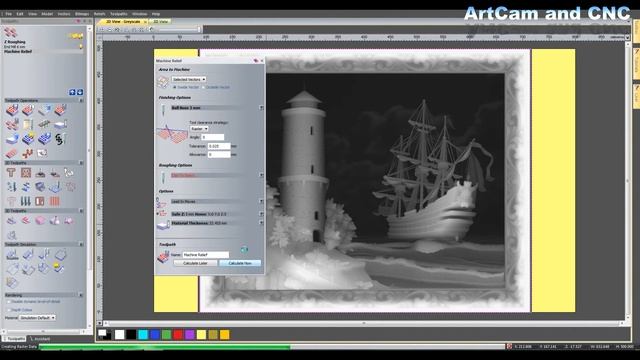640x360 pixels.
Task: Move toolpath down with blue down arrow
Action: (x=80, y=92)
